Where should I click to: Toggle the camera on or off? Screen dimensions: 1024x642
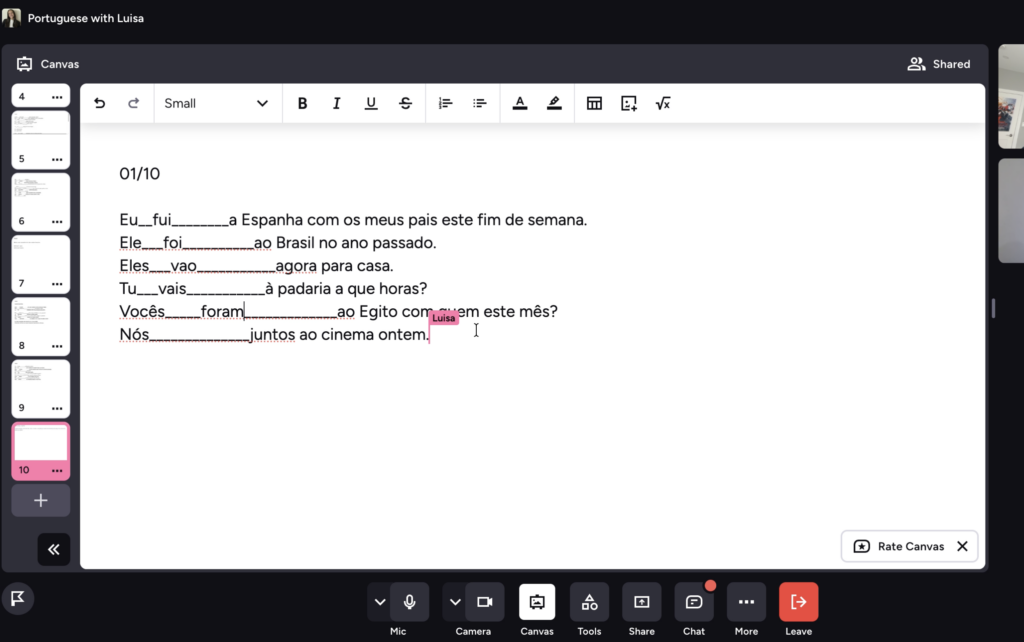point(485,602)
